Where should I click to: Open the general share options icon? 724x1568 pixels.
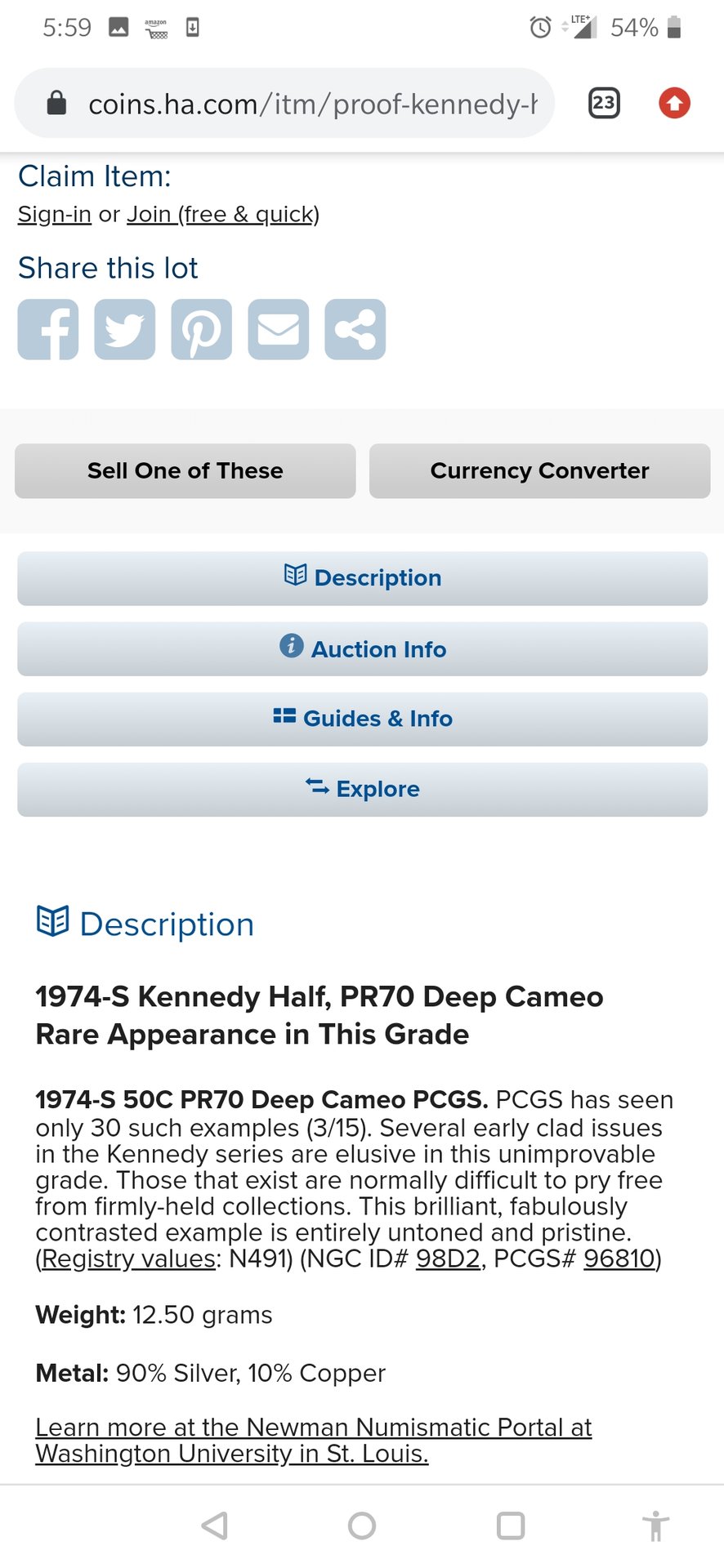pyautogui.click(x=355, y=329)
